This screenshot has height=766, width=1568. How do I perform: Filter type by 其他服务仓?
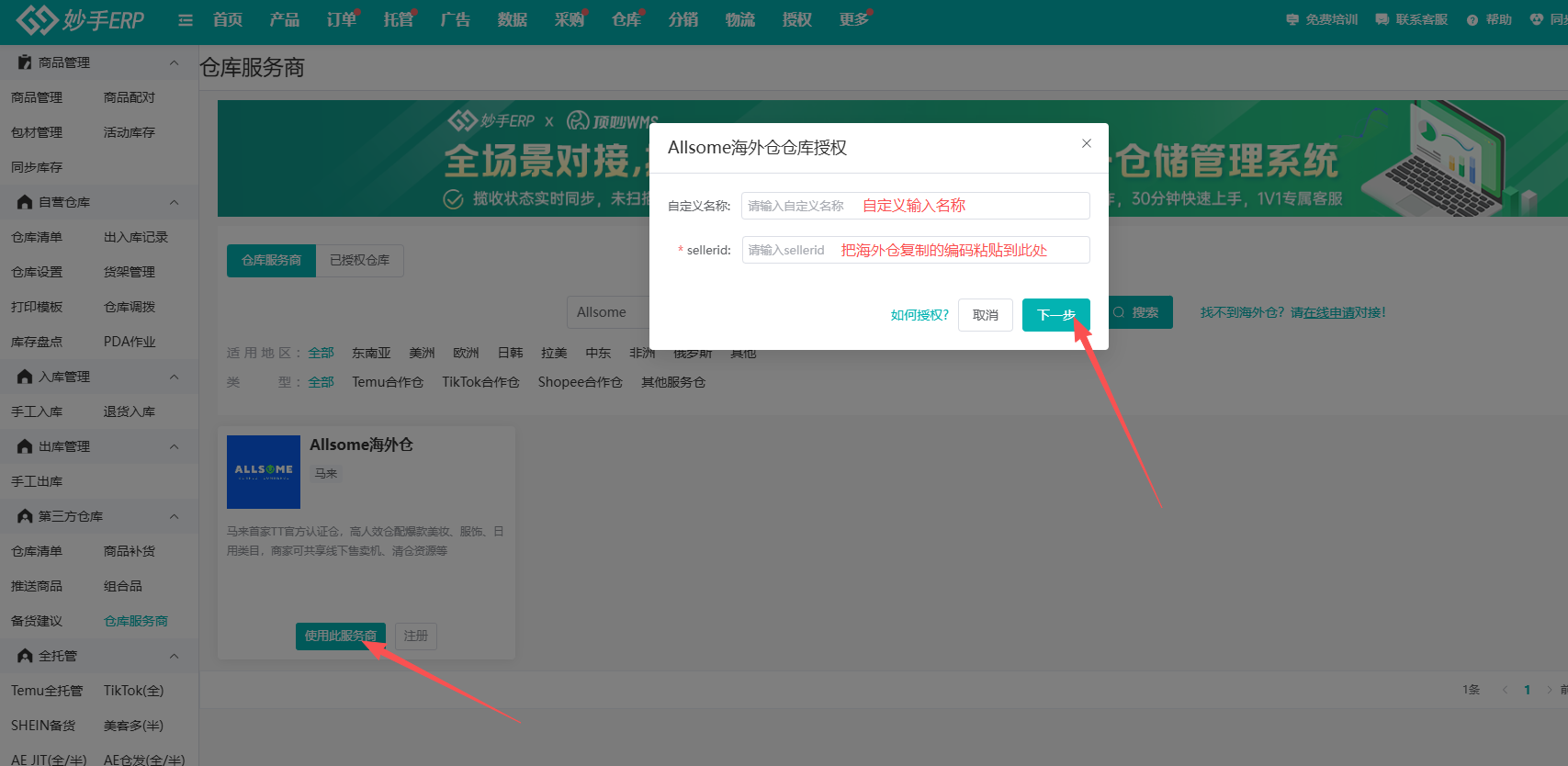point(673,382)
